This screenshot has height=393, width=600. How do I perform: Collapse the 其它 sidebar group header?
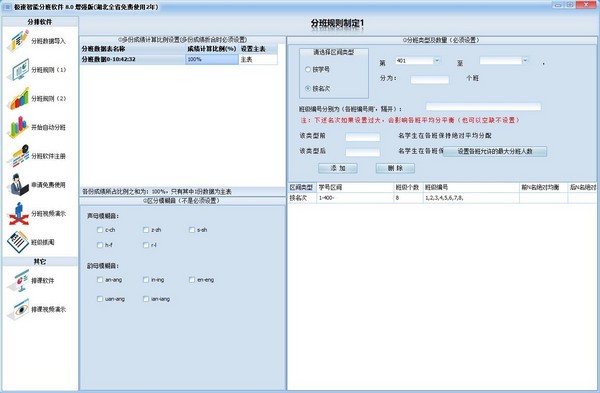click(x=40, y=261)
